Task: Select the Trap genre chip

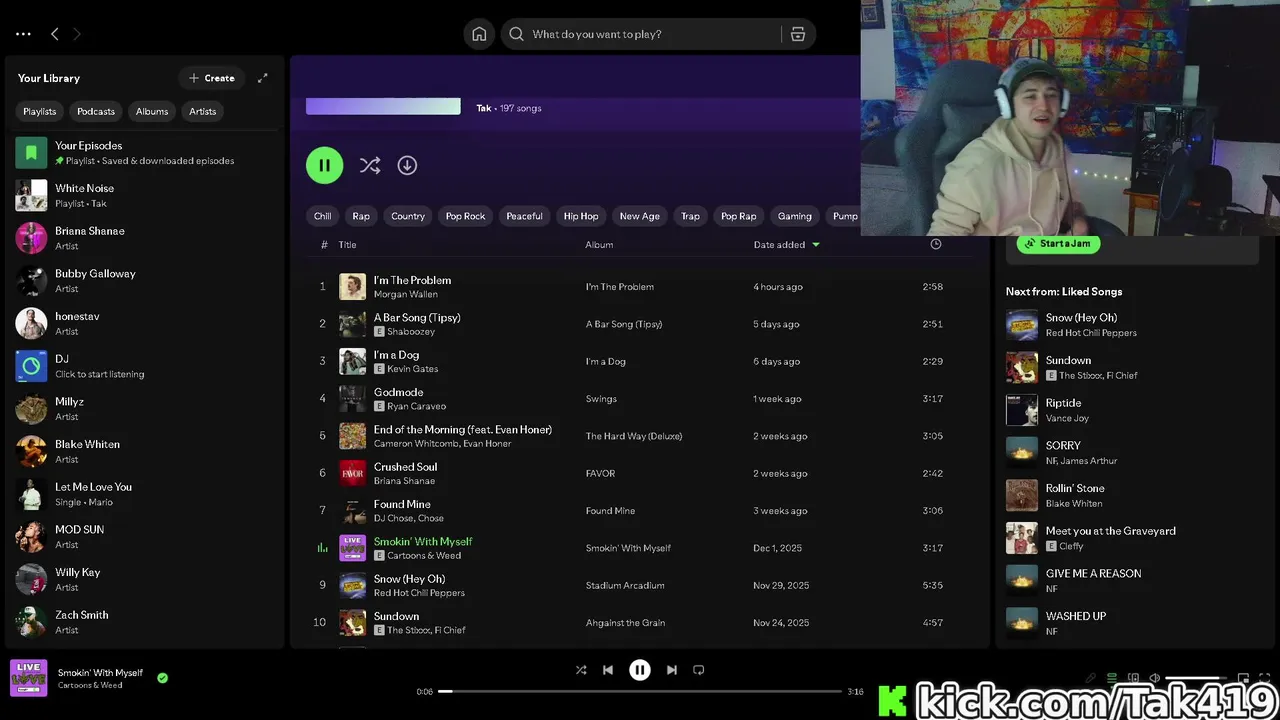Action: coord(690,216)
